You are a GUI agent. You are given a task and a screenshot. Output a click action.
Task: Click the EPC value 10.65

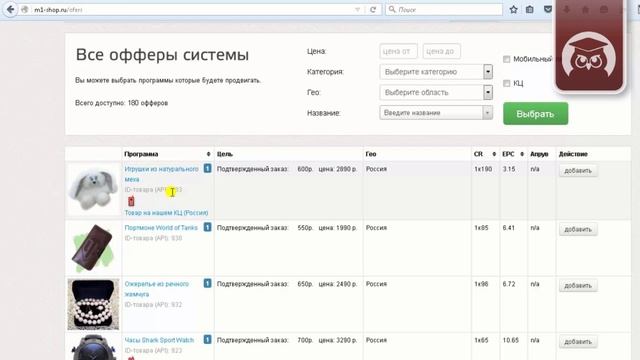[x=511, y=340]
